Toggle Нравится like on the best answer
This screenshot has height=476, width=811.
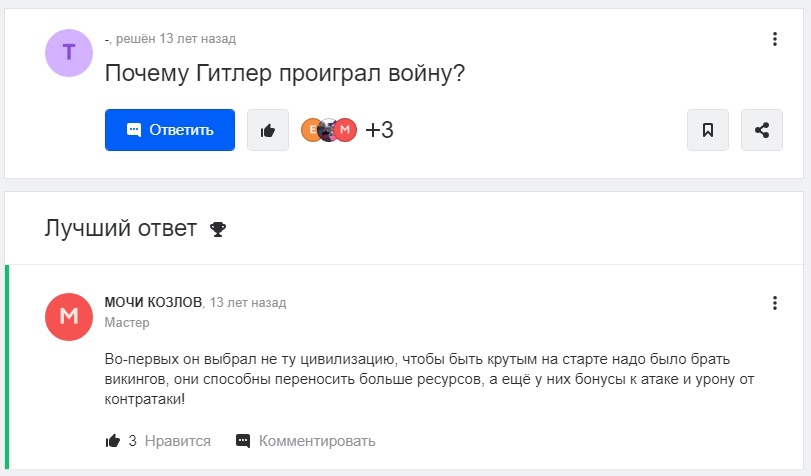click(x=159, y=440)
